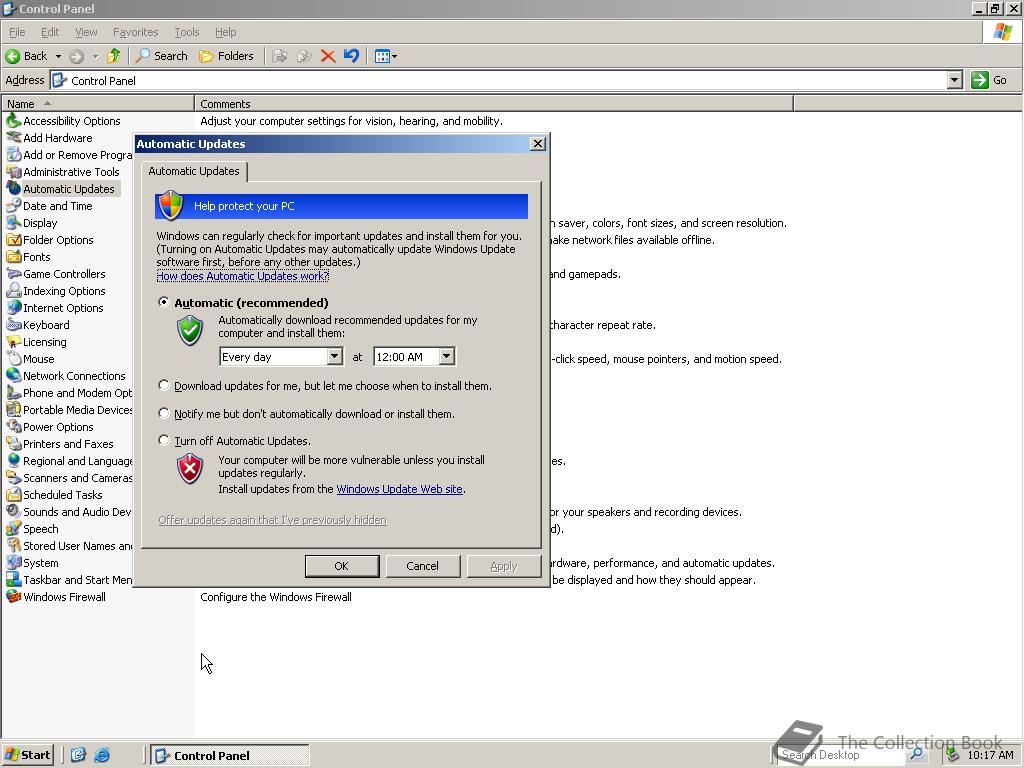Image resolution: width=1024 pixels, height=768 pixels.
Task: Click the Back toolbar button
Action: 26,56
